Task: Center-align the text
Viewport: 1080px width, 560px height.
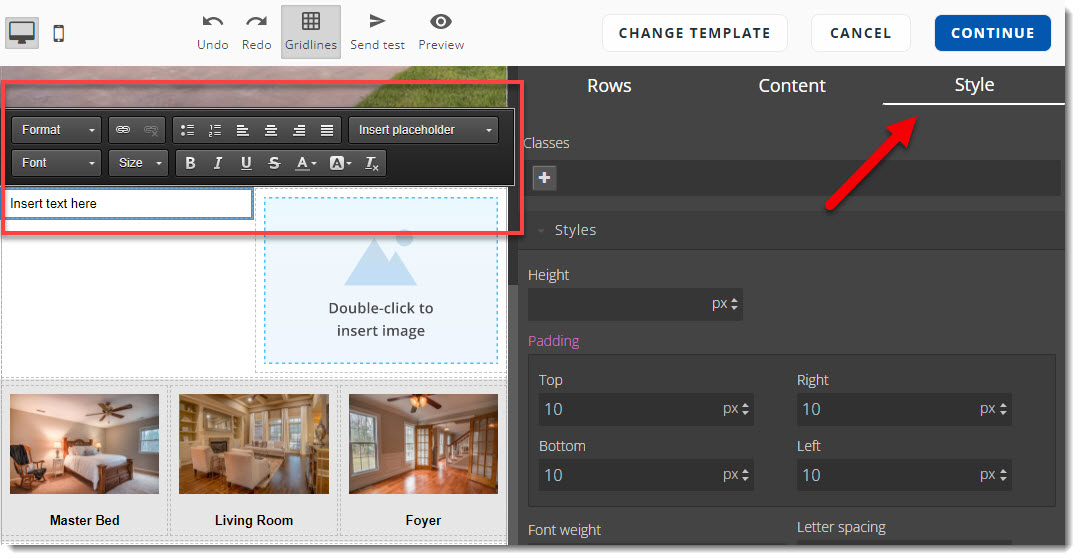Action: [x=271, y=130]
